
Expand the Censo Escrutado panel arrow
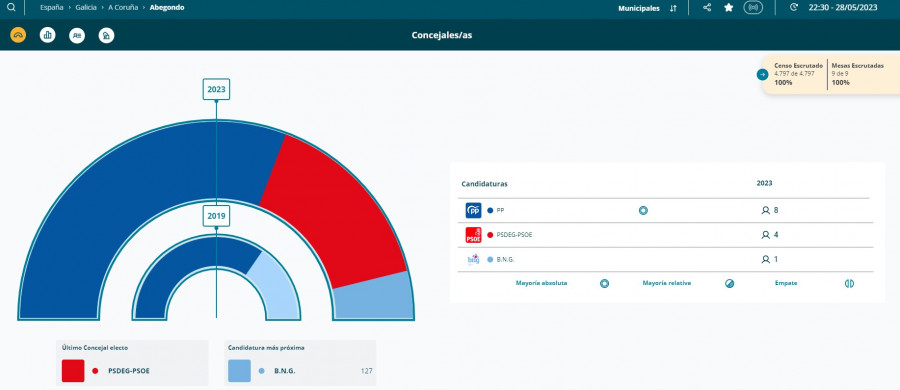762,75
